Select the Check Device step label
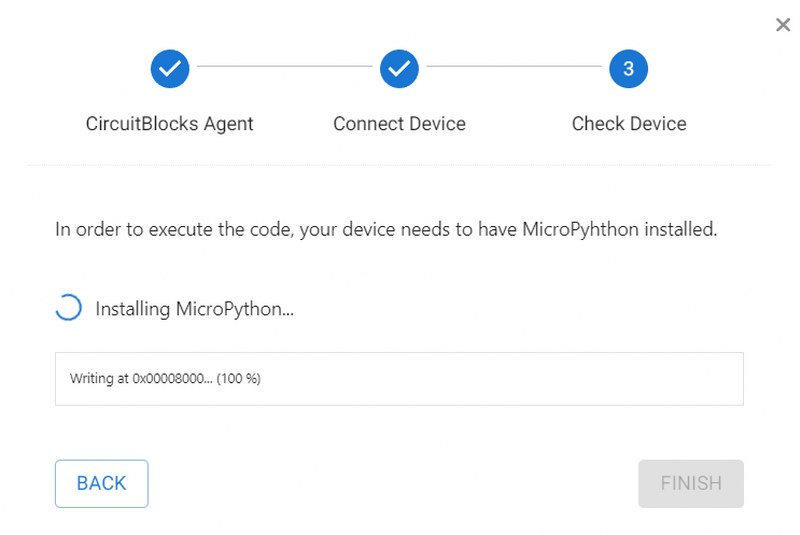The image size is (800, 535). [x=629, y=124]
